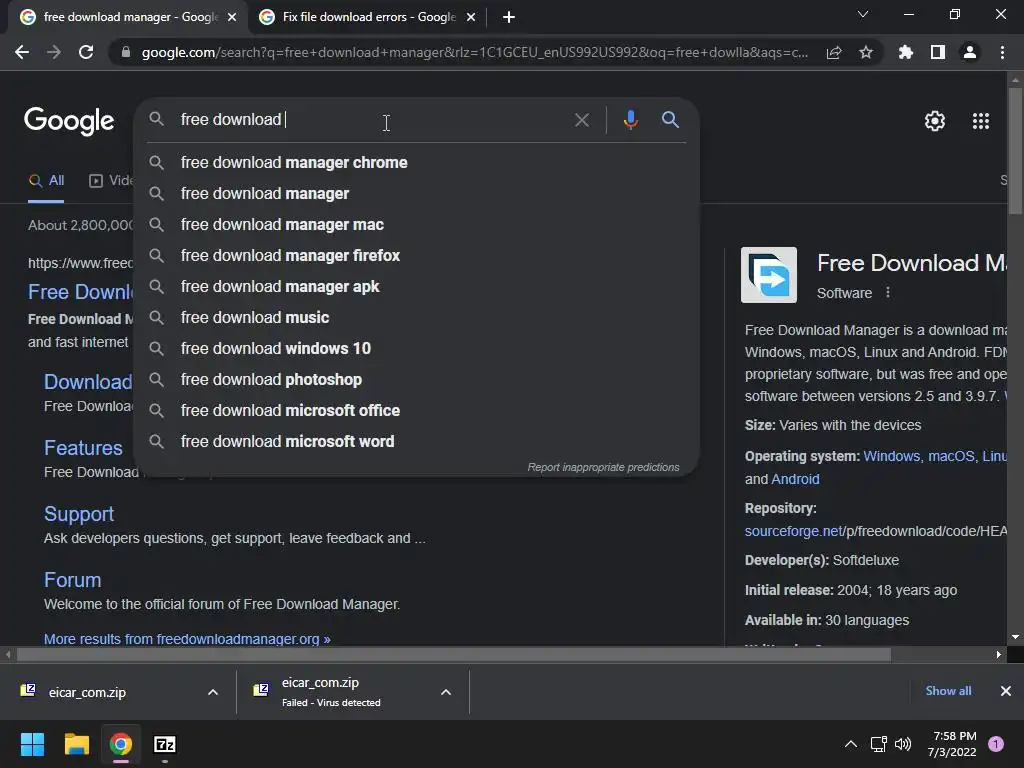This screenshot has height=768, width=1024.
Task: Open the Support sitelink
Action: click(x=79, y=514)
